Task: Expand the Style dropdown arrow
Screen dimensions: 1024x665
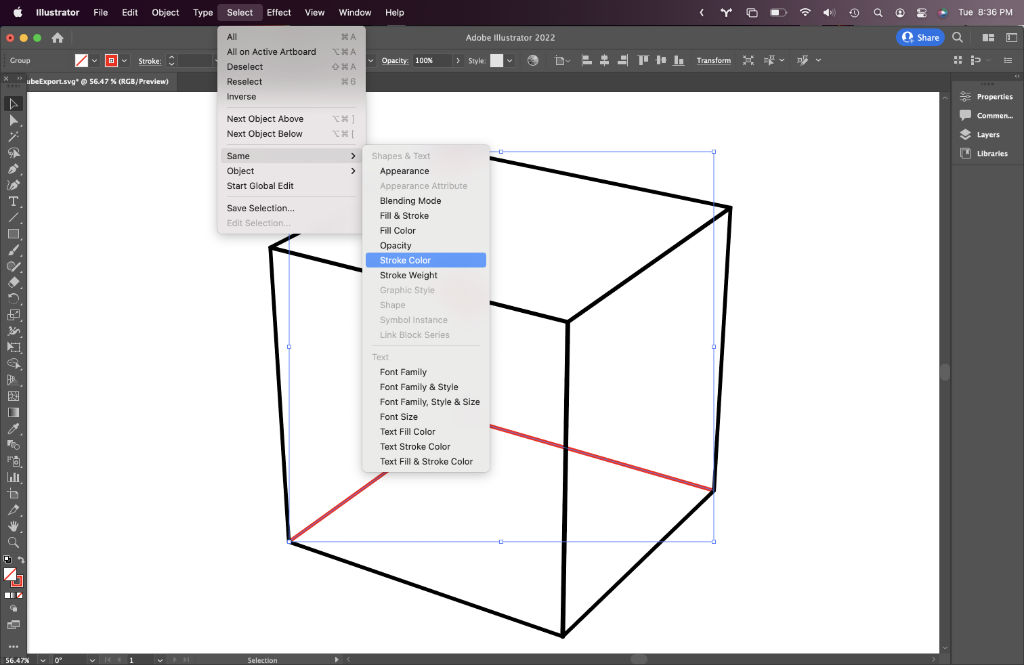Action: coord(510,61)
